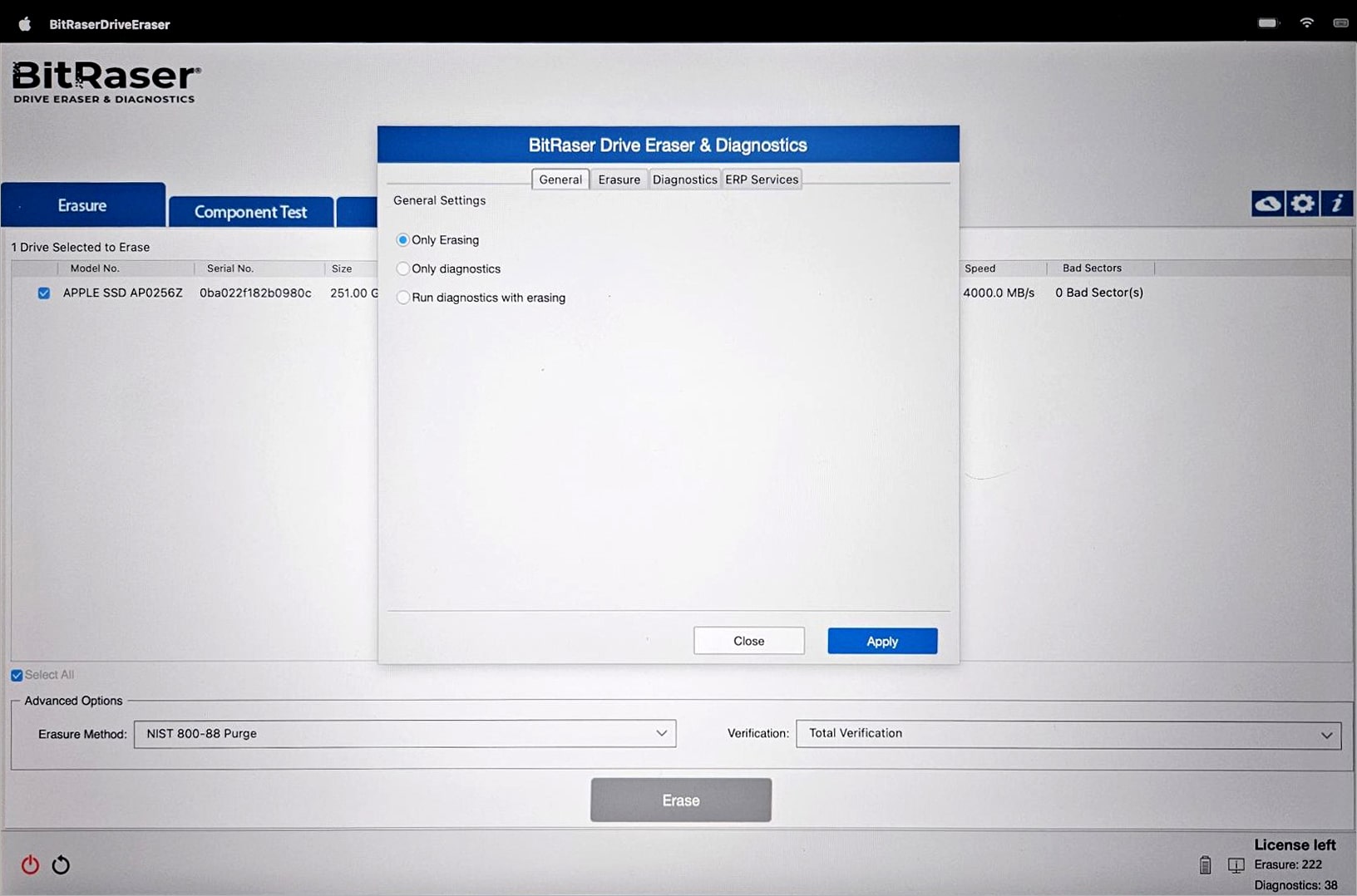Click the Apply button

[x=882, y=641]
